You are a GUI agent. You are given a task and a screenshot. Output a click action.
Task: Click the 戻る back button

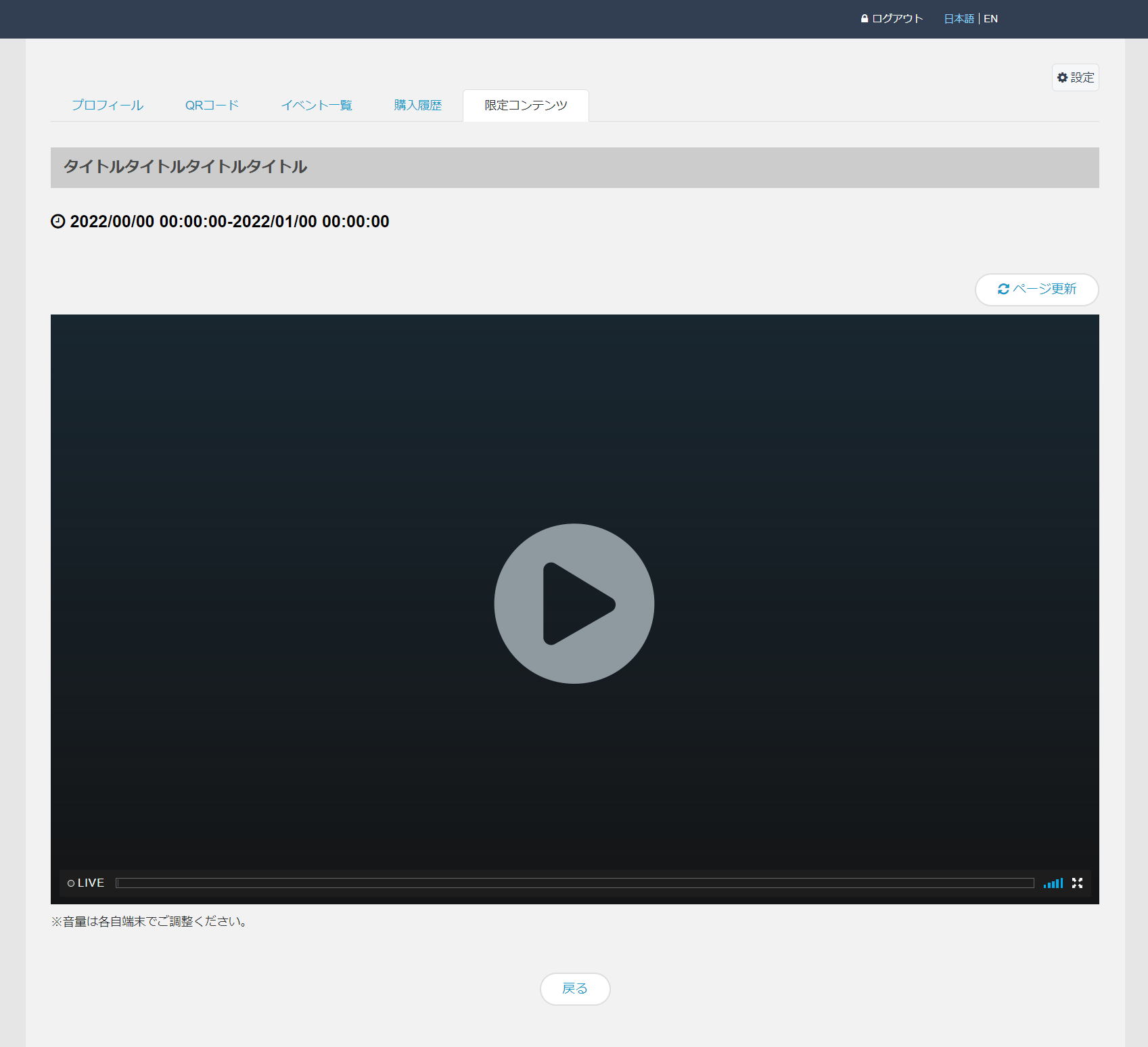(x=575, y=988)
